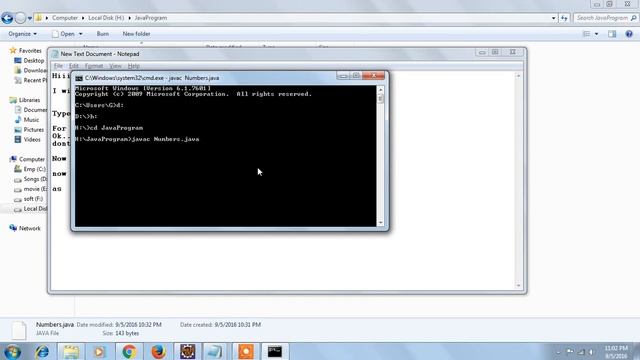
Task: Select Desktop under Favorites
Action: [29, 60]
